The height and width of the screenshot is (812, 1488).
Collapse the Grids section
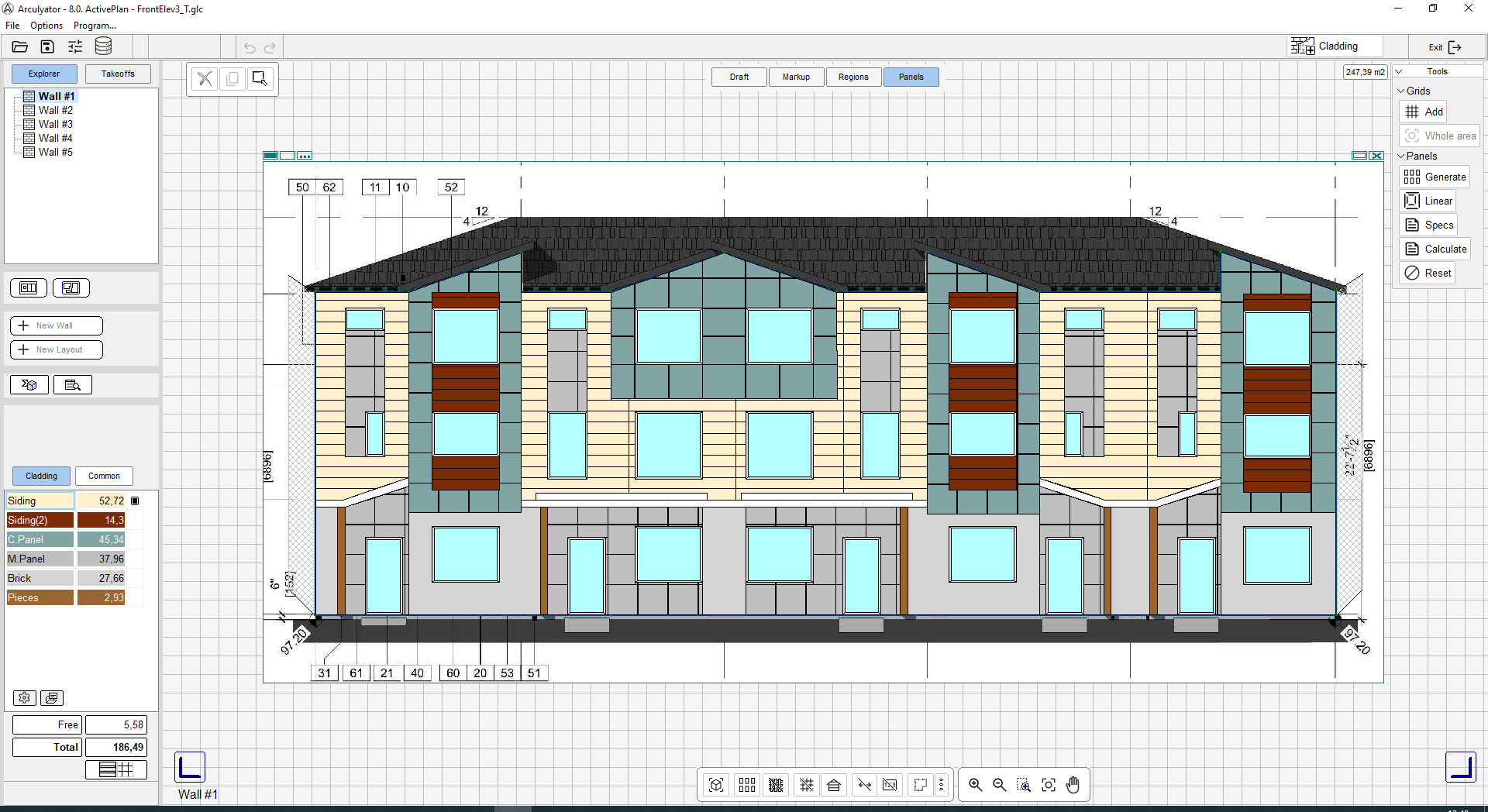[x=1401, y=91]
